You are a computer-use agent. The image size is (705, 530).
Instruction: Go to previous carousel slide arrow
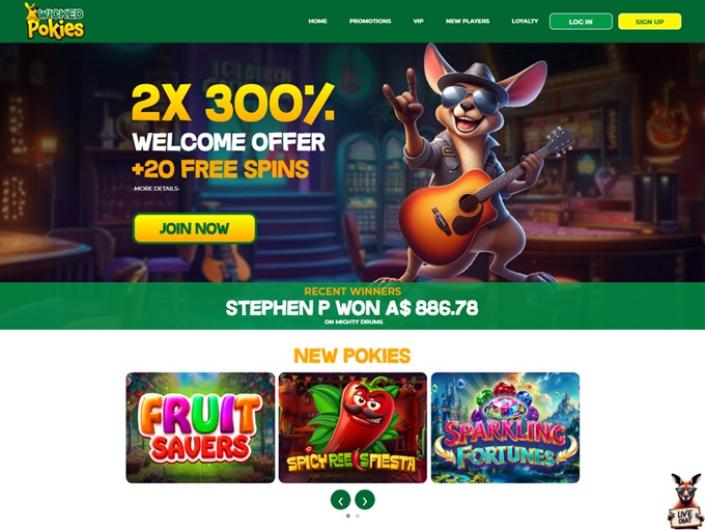coord(340,500)
